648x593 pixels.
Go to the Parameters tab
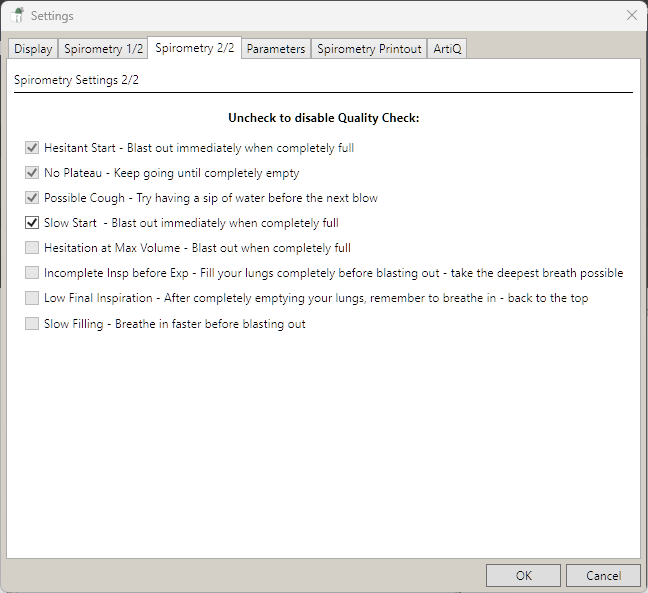[x=276, y=49]
